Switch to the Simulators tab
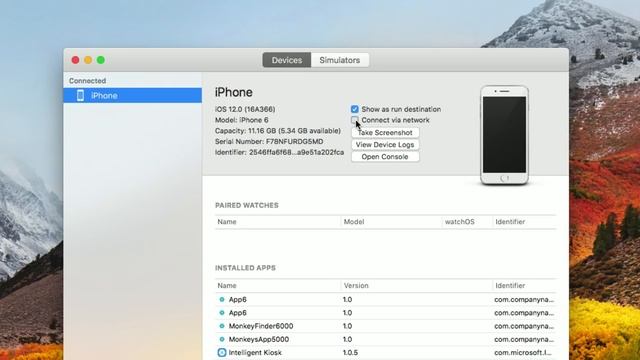The width and height of the screenshot is (640, 360). click(340, 60)
